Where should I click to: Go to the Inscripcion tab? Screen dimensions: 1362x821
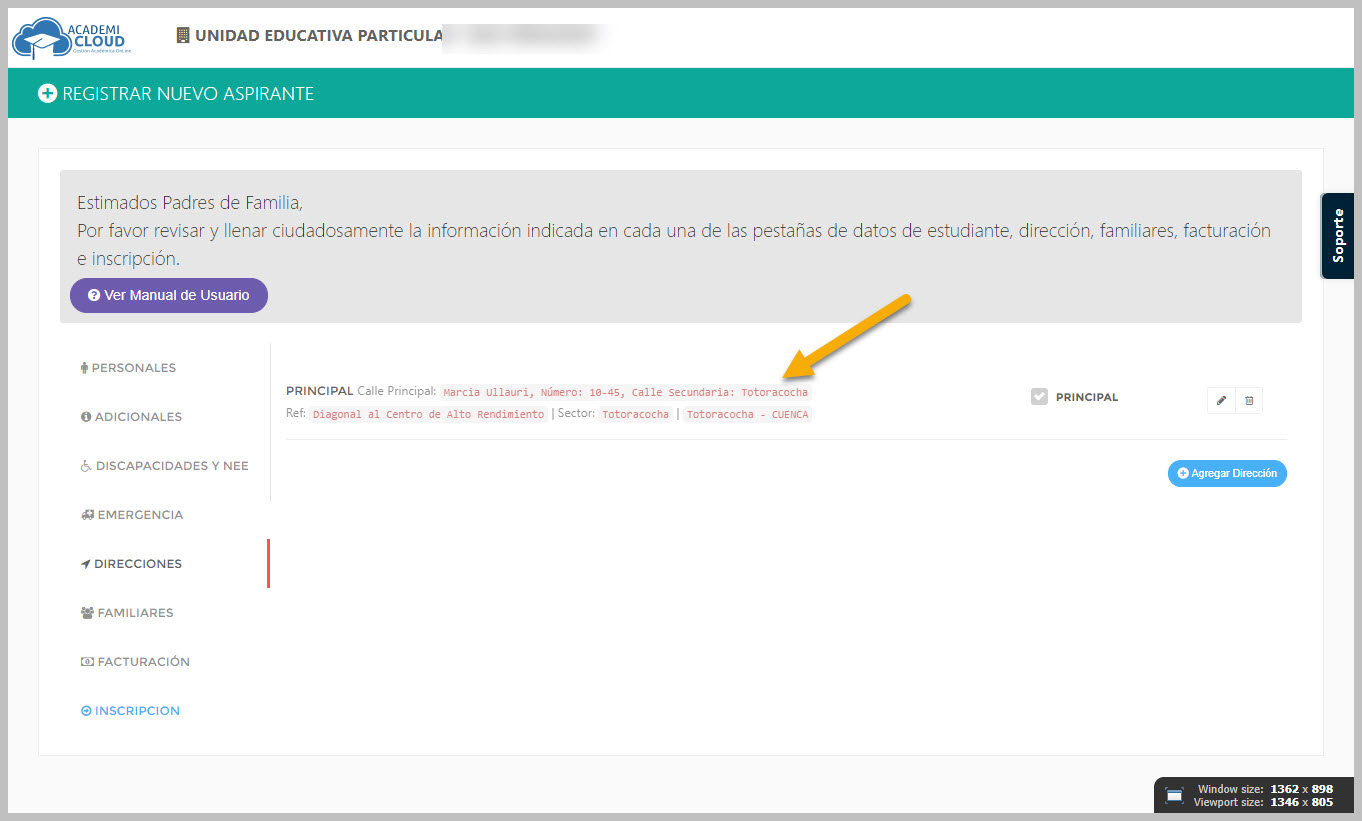[x=130, y=711]
